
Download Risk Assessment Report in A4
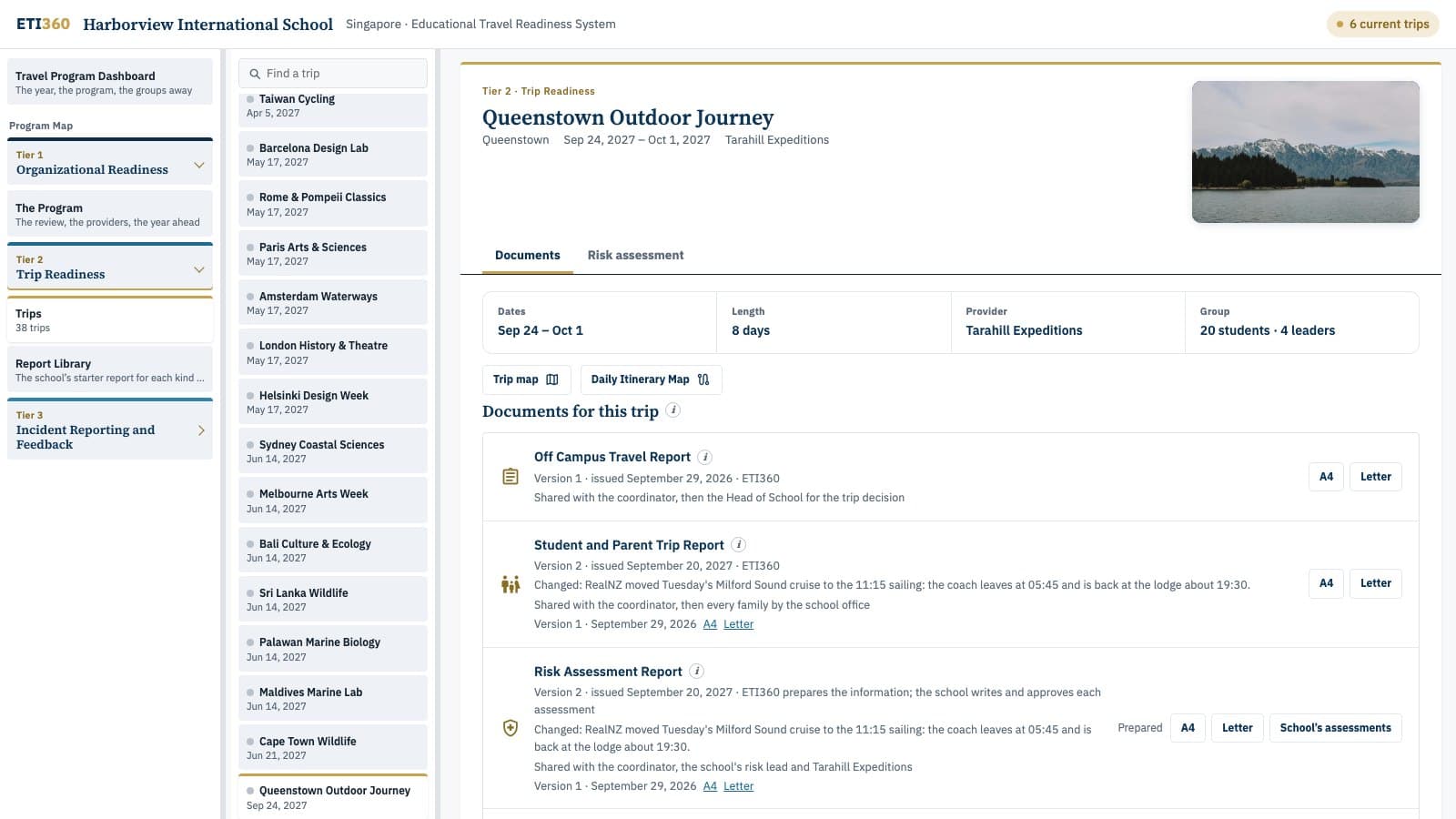tap(1188, 728)
